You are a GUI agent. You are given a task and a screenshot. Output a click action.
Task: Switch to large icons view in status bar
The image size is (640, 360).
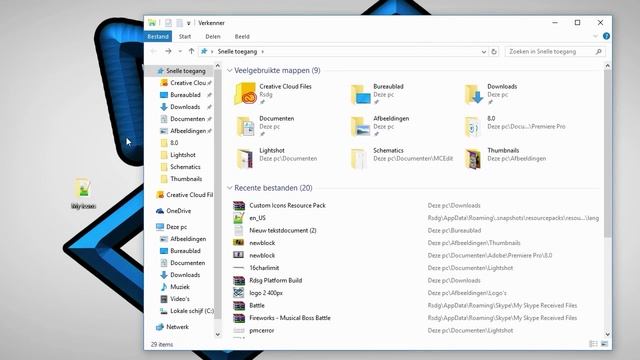coord(604,344)
